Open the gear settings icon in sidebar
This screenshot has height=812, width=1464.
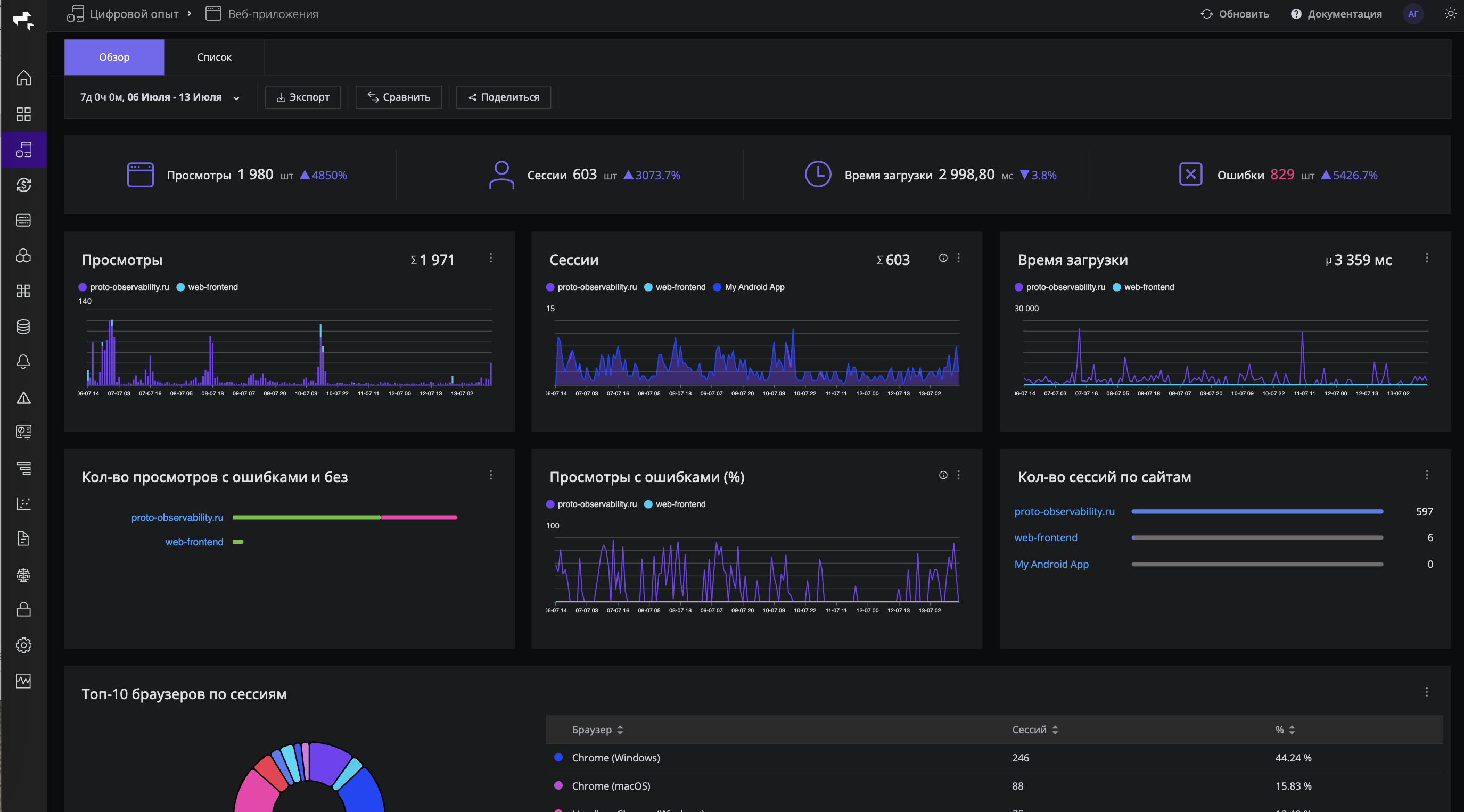(23, 645)
